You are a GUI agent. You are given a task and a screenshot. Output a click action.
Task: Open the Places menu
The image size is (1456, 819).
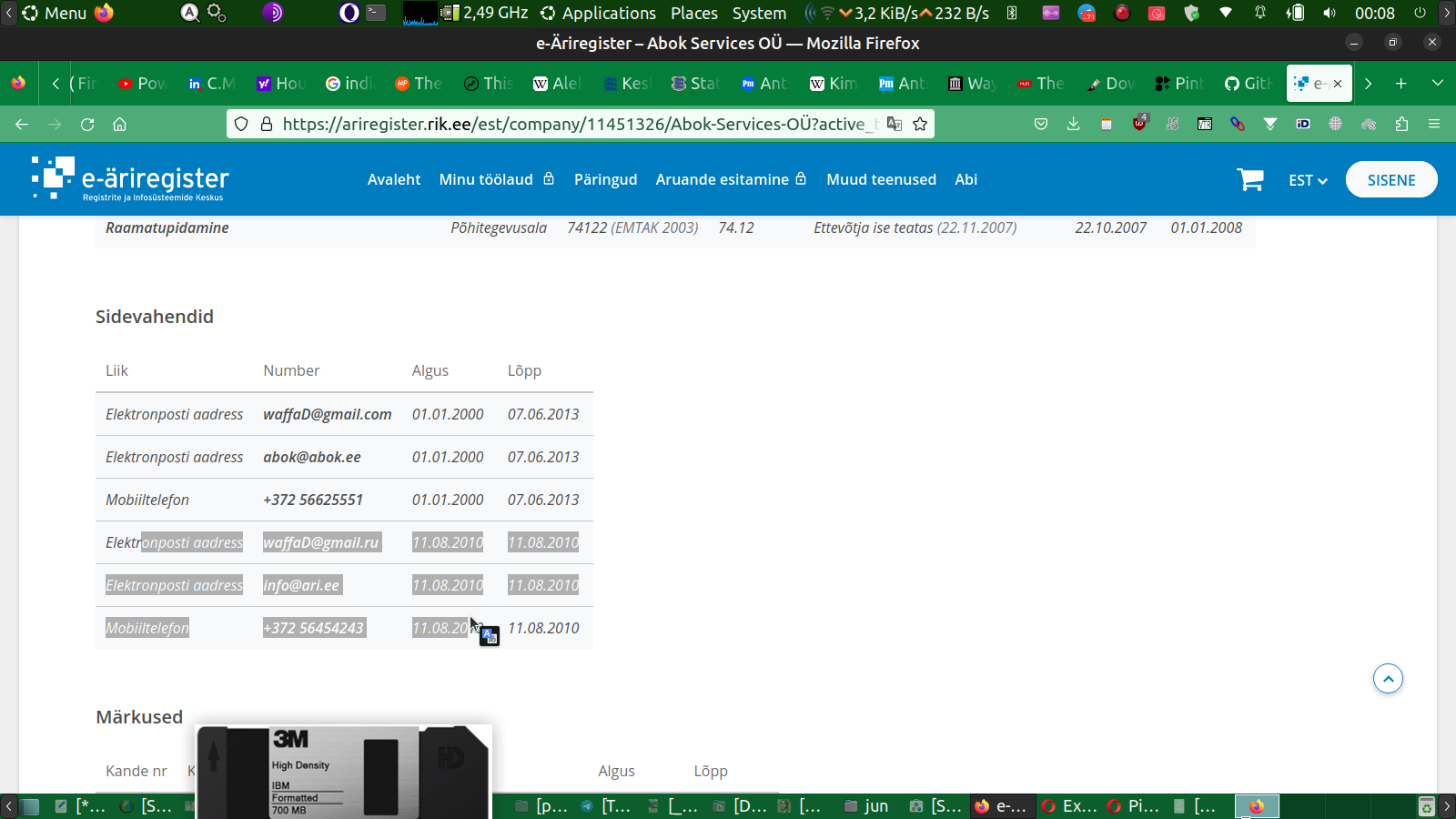[694, 13]
